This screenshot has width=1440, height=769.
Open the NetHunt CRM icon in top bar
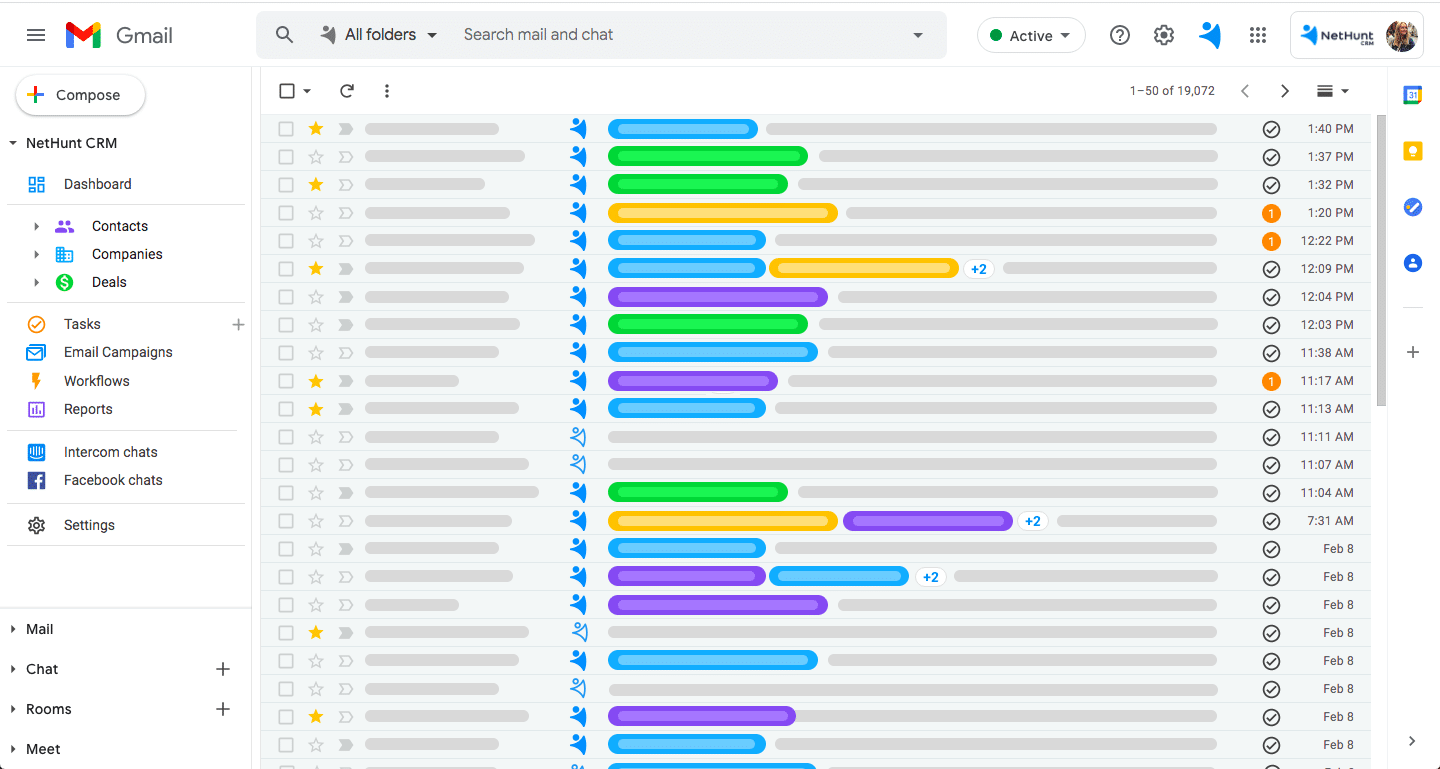pyautogui.click(x=1210, y=35)
